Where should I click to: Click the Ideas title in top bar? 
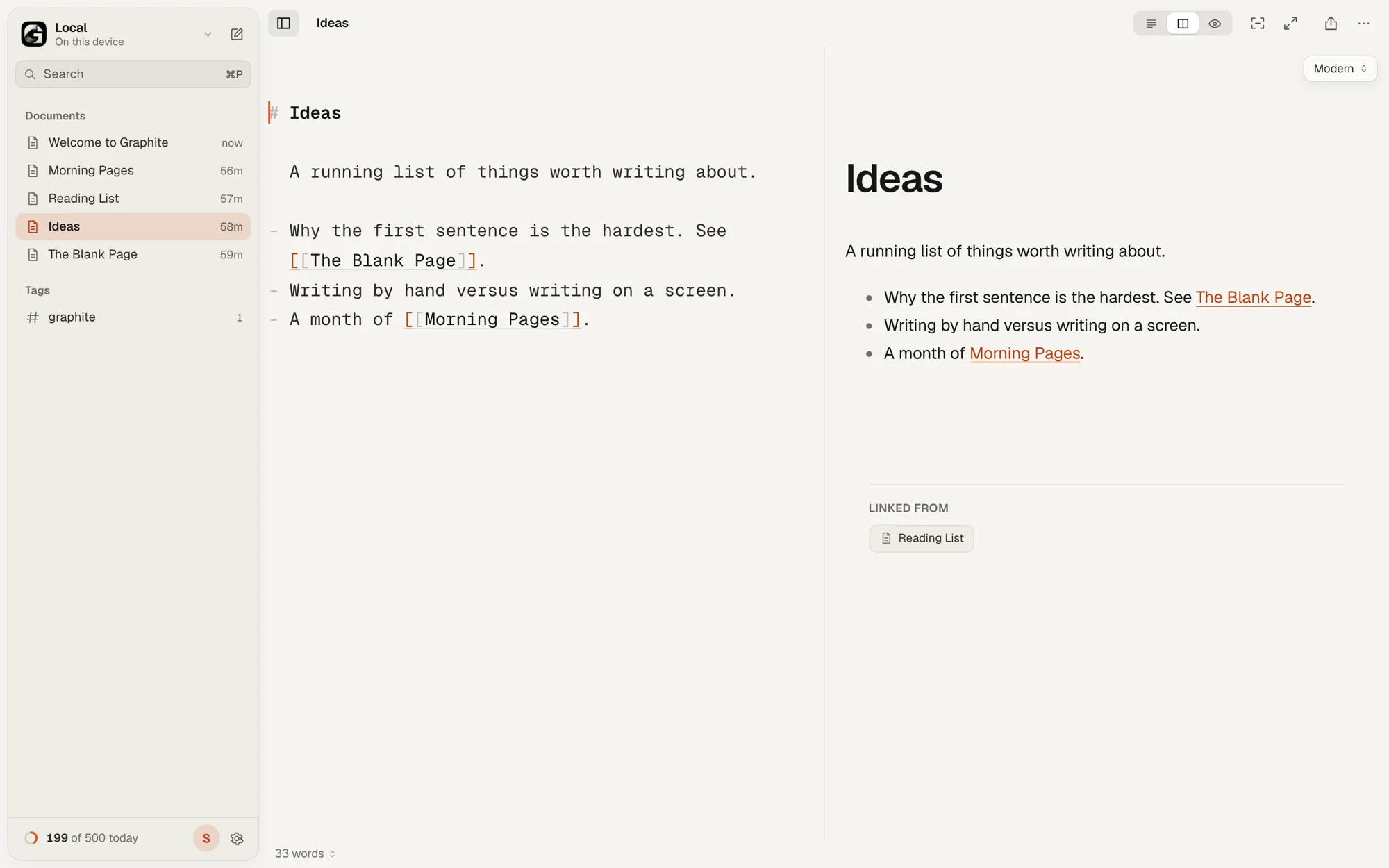332,23
